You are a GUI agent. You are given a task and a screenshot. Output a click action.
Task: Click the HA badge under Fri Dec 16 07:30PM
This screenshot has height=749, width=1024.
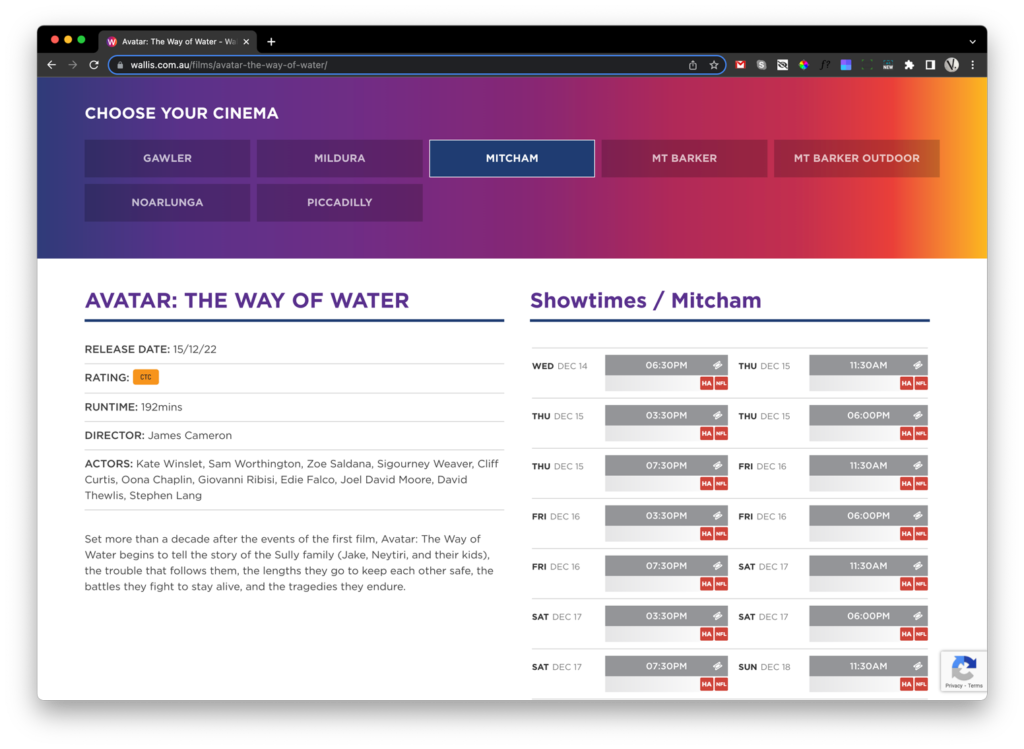(x=706, y=584)
